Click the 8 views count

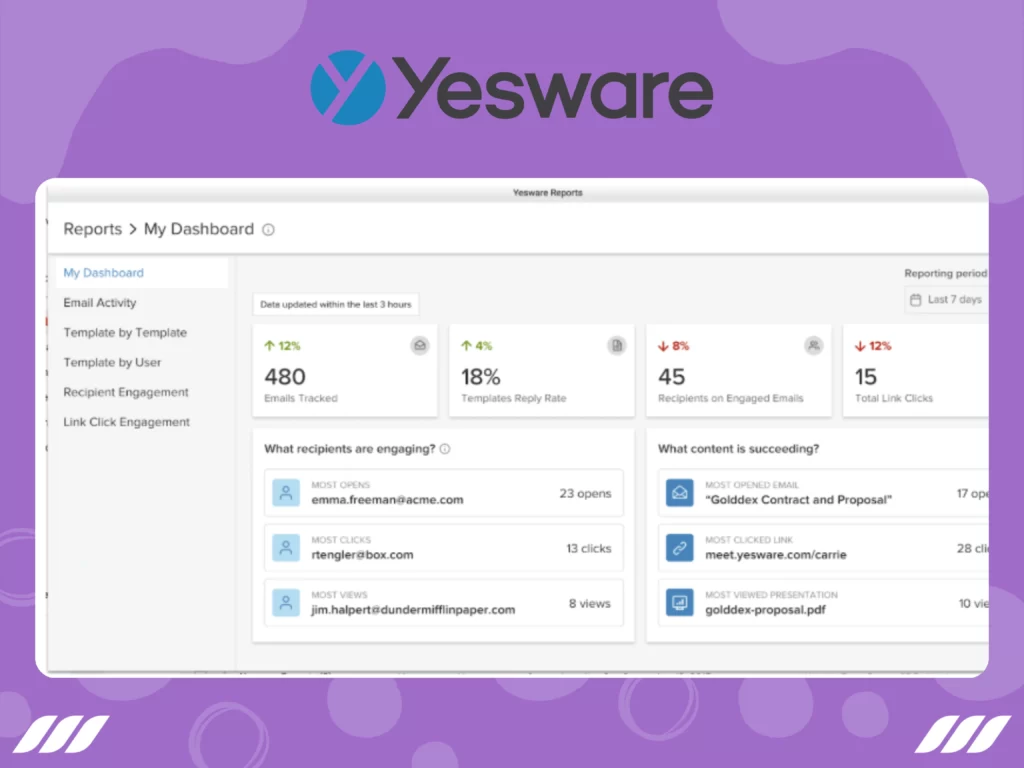pos(590,603)
